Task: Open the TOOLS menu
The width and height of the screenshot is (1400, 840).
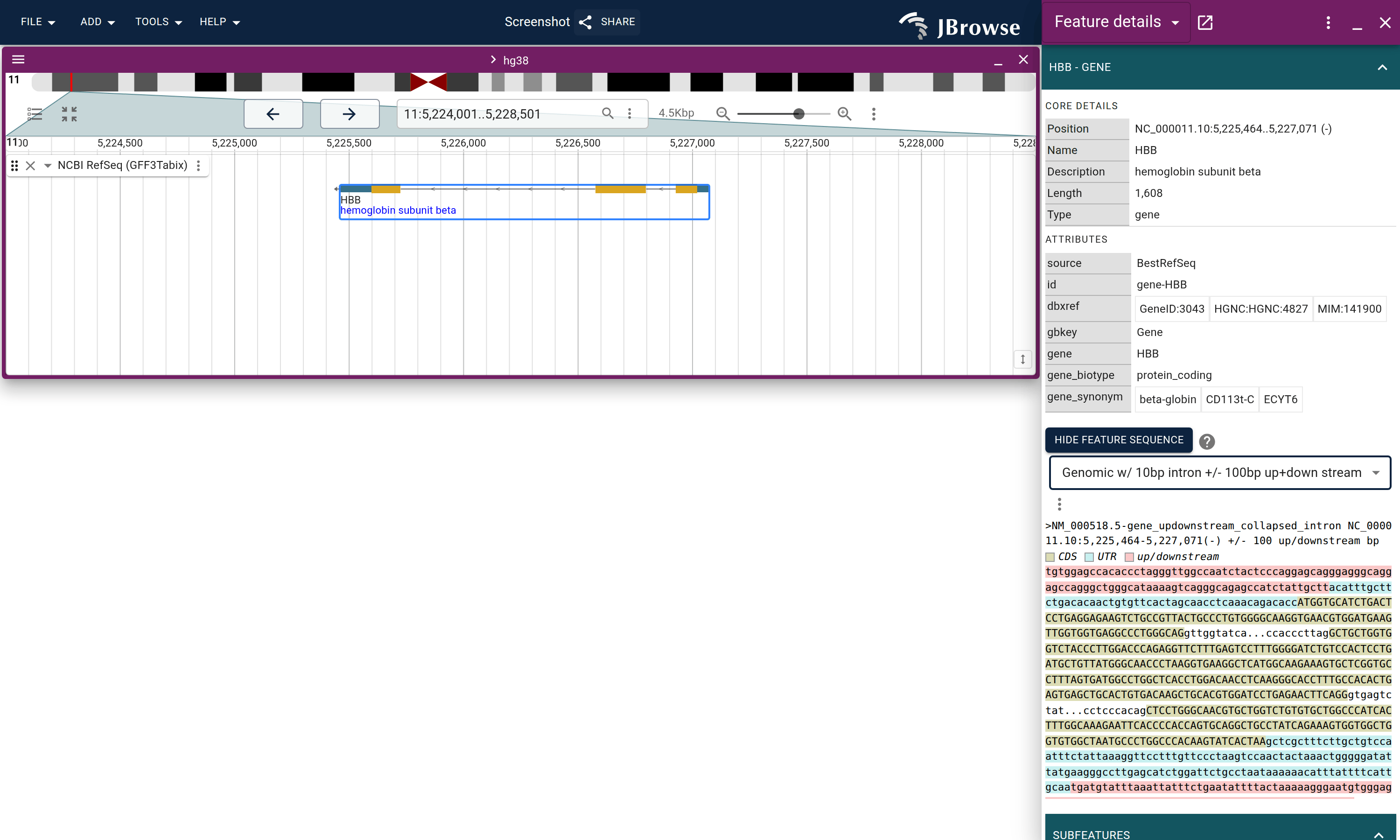Action: coord(159,22)
